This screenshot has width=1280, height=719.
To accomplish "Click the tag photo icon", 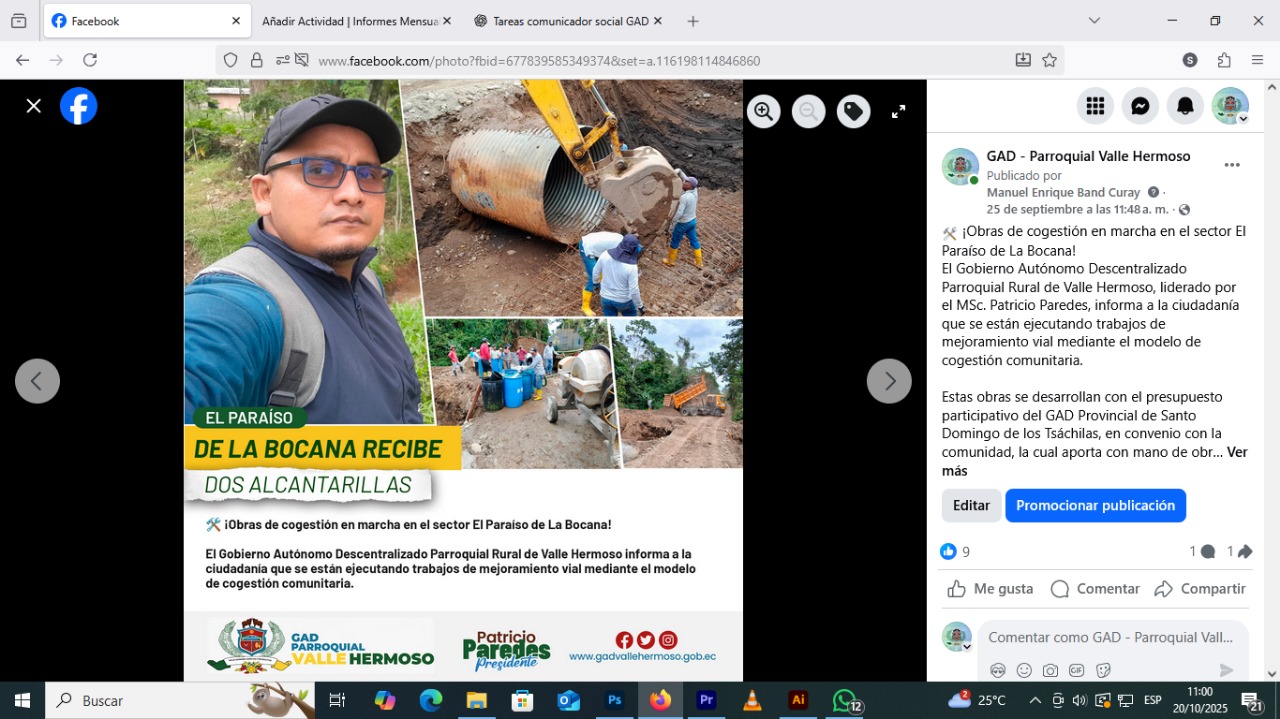I will 853,112.
